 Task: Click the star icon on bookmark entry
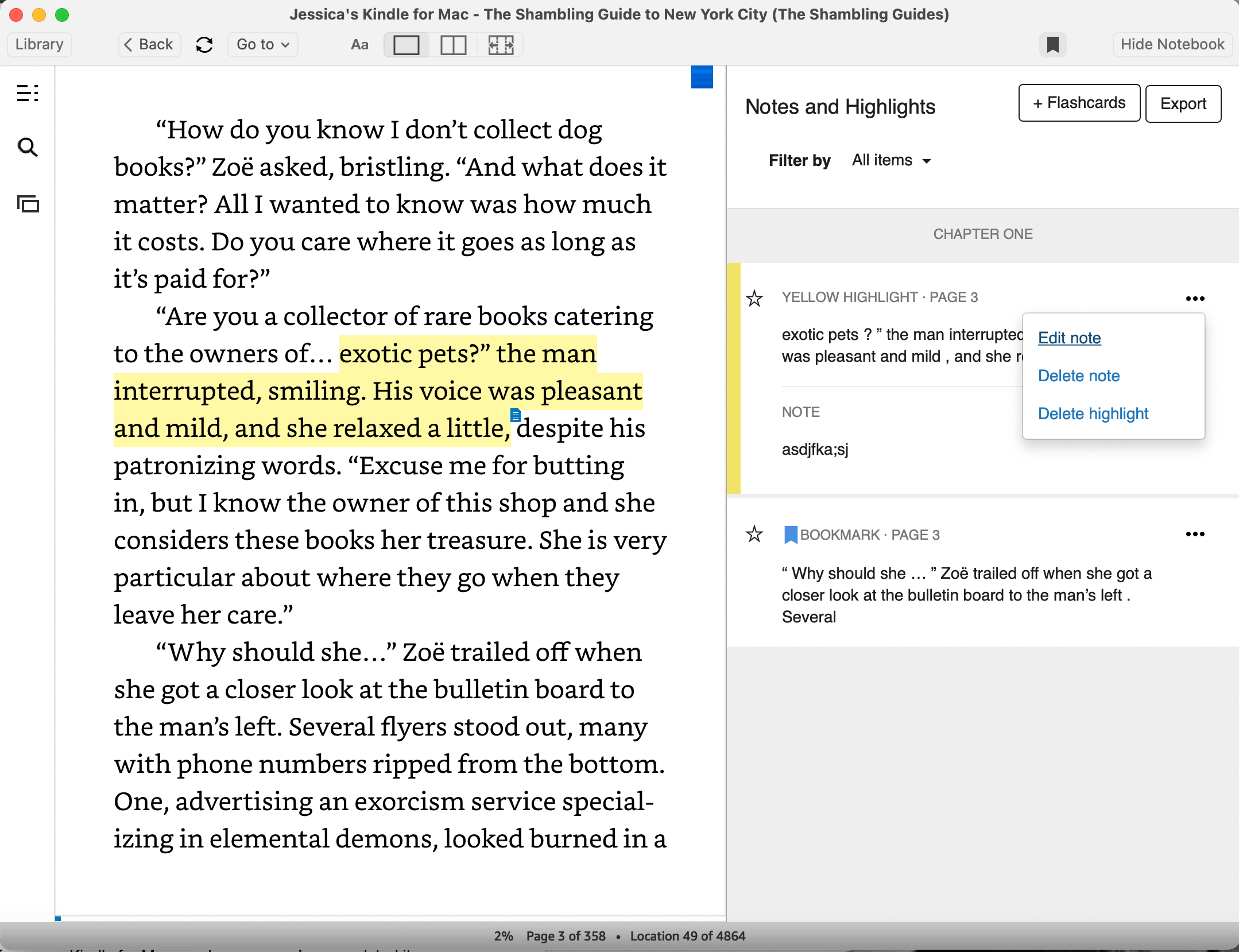[x=754, y=533]
